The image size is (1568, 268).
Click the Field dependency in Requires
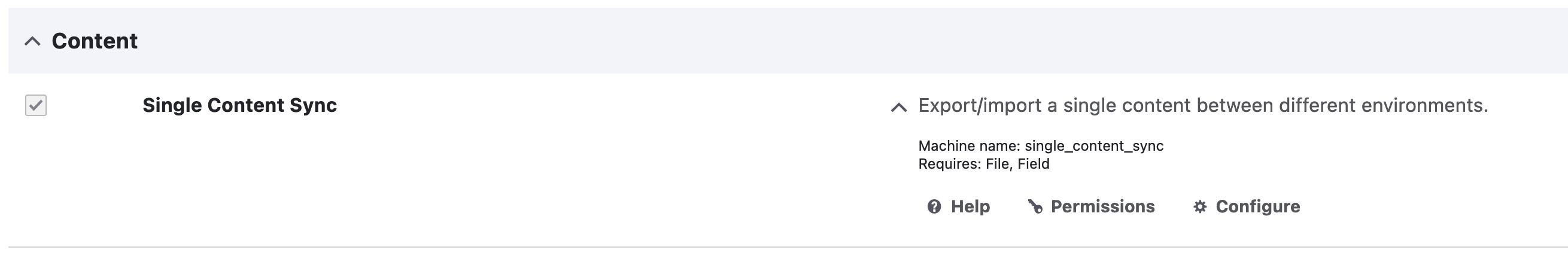click(x=1034, y=164)
